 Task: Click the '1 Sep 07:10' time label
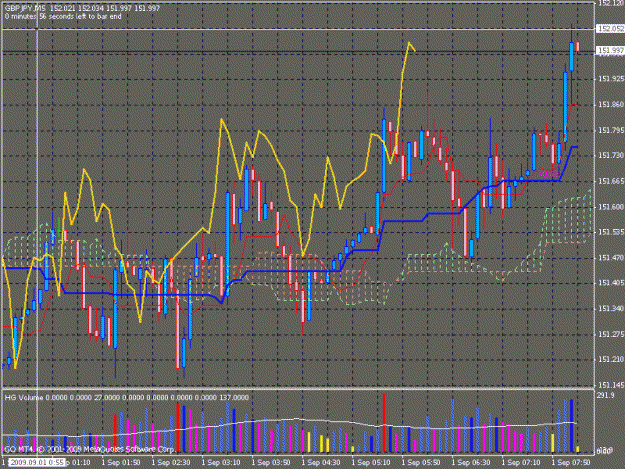(521, 463)
